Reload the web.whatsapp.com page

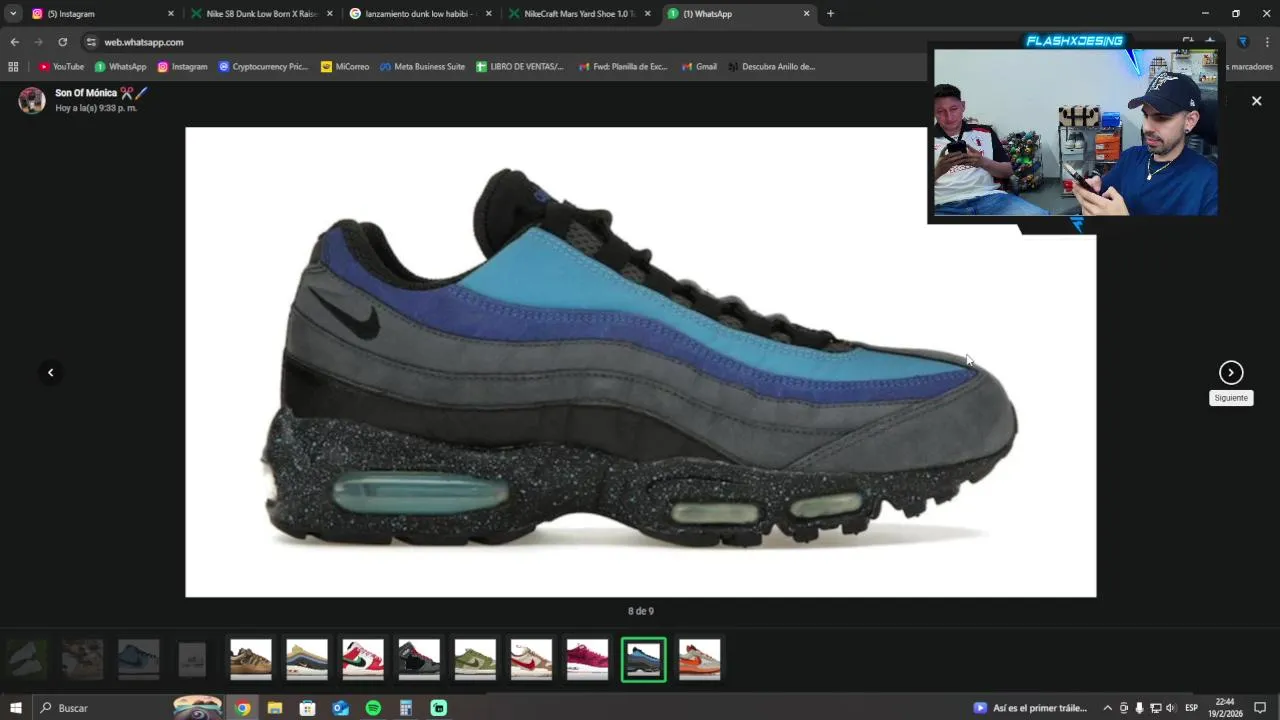62,42
